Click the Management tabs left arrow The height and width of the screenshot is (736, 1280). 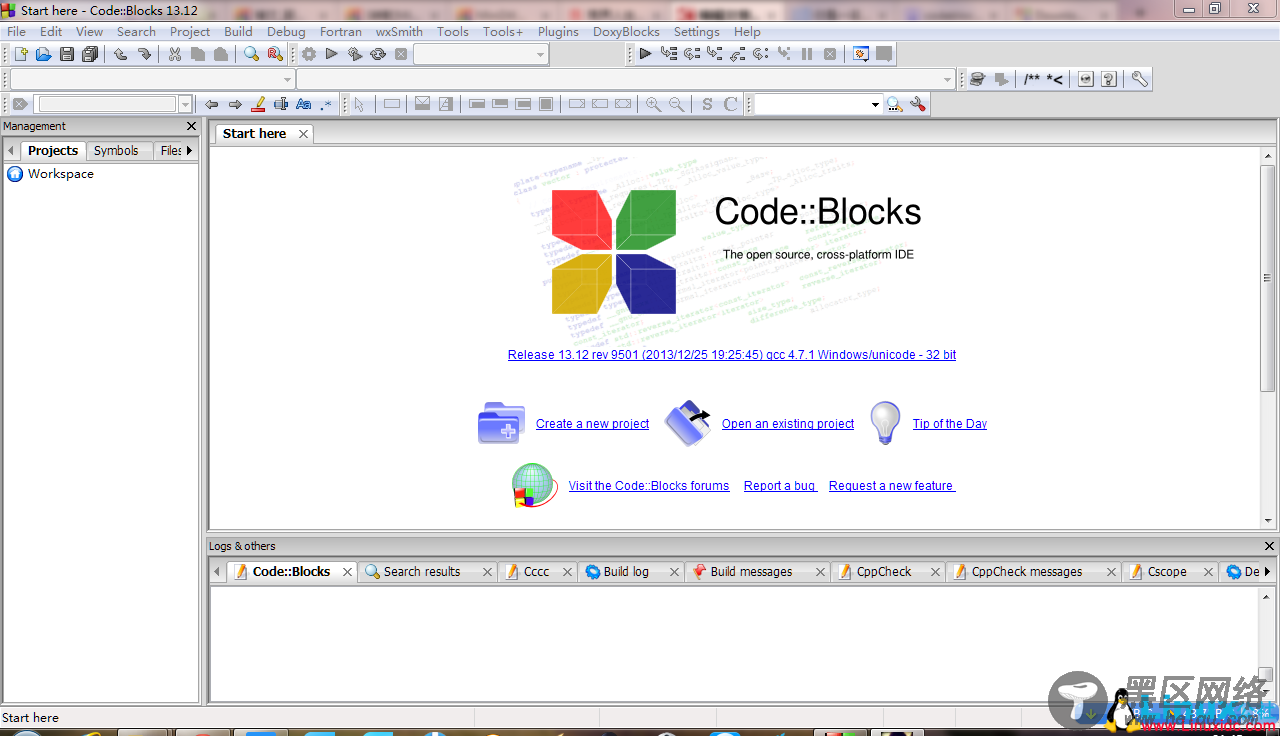[x=11, y=151]
